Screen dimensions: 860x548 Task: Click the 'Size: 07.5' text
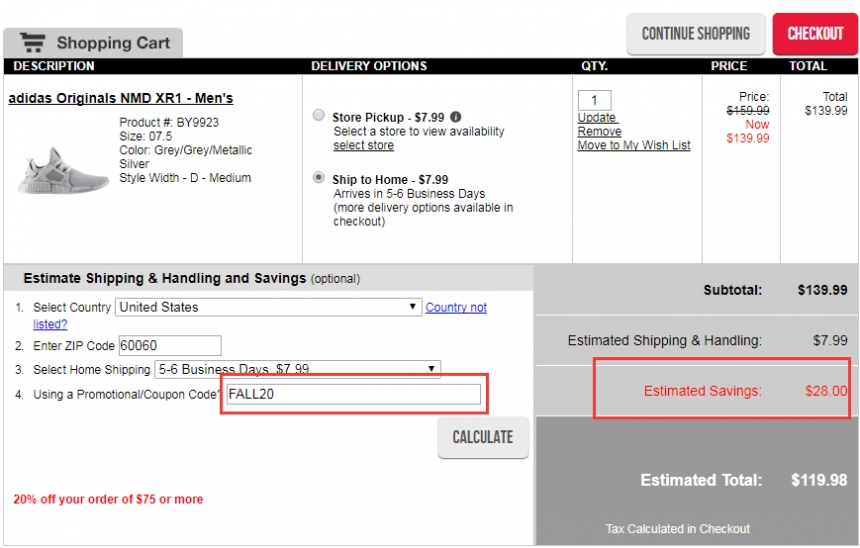[x=145, y=136]
